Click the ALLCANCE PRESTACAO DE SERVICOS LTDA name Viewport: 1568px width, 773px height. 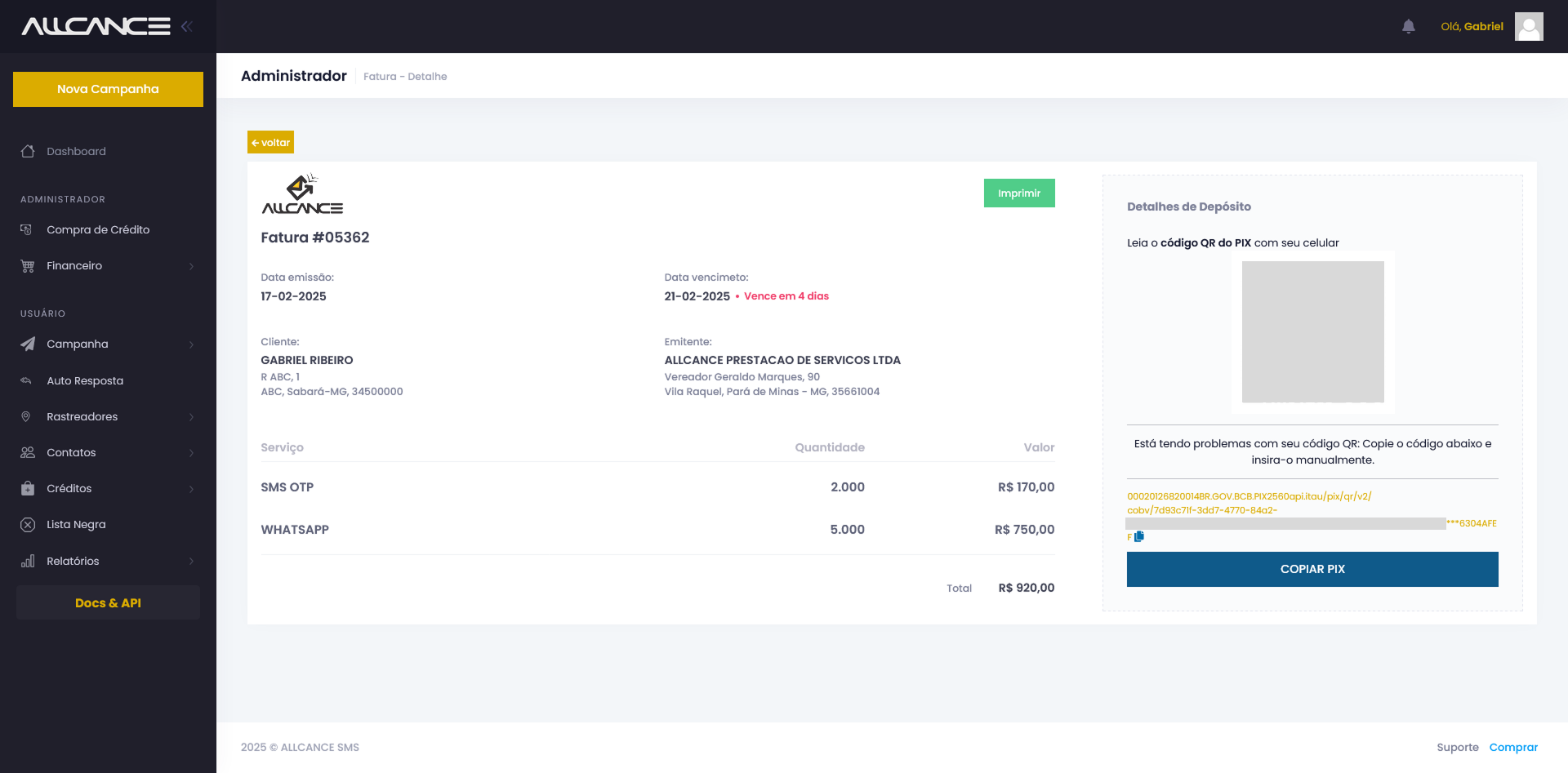(782, 360)
